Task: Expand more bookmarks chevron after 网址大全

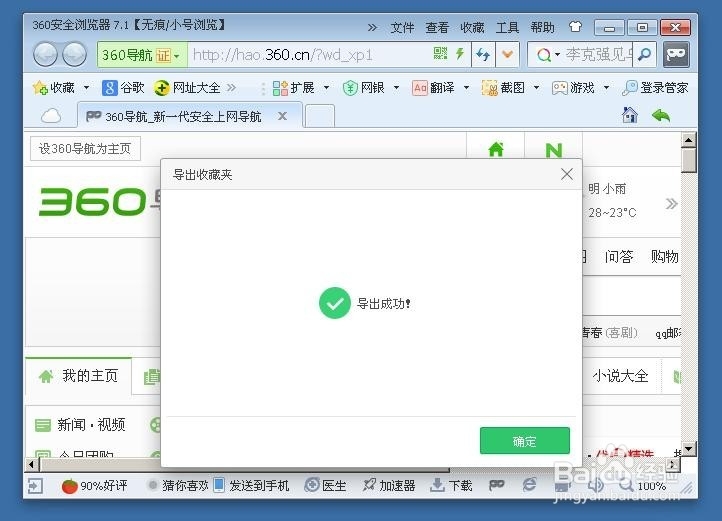Action: (231, 88)
